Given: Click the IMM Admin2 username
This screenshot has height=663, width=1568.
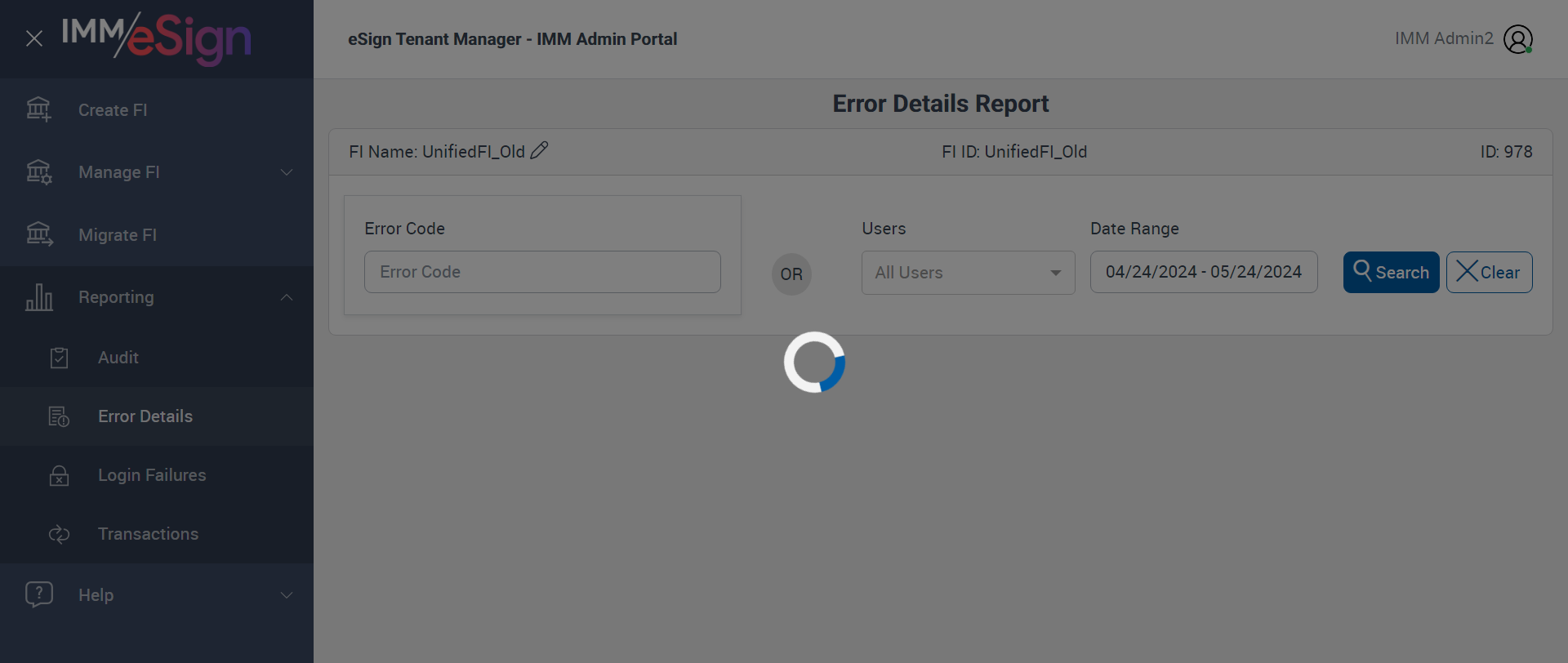Looking at the screenshot, I should tap(1444, 38).
